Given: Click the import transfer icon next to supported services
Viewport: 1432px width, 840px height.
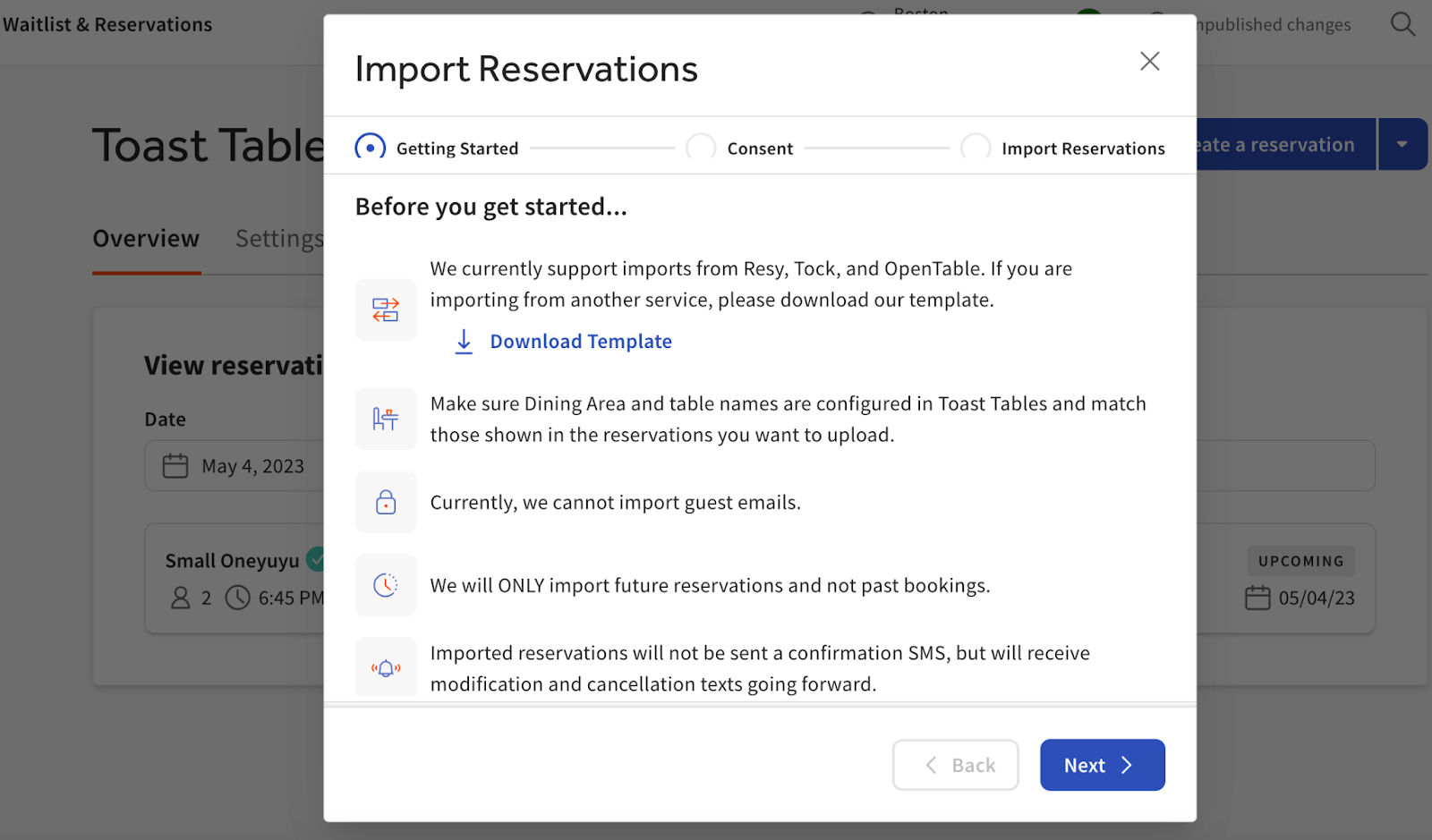Looking at the screenshot, I should (386, 310).
